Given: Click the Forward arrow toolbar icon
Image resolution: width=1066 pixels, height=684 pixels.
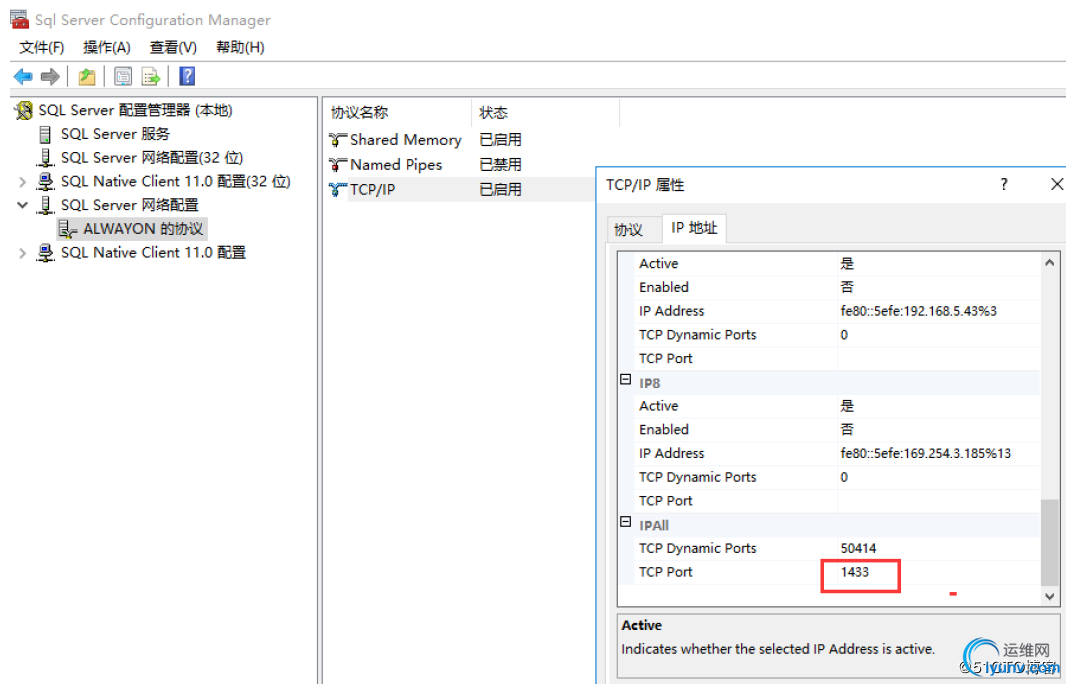Looking at the screenshot, I should pyautogui.click(x=50, y=76).
